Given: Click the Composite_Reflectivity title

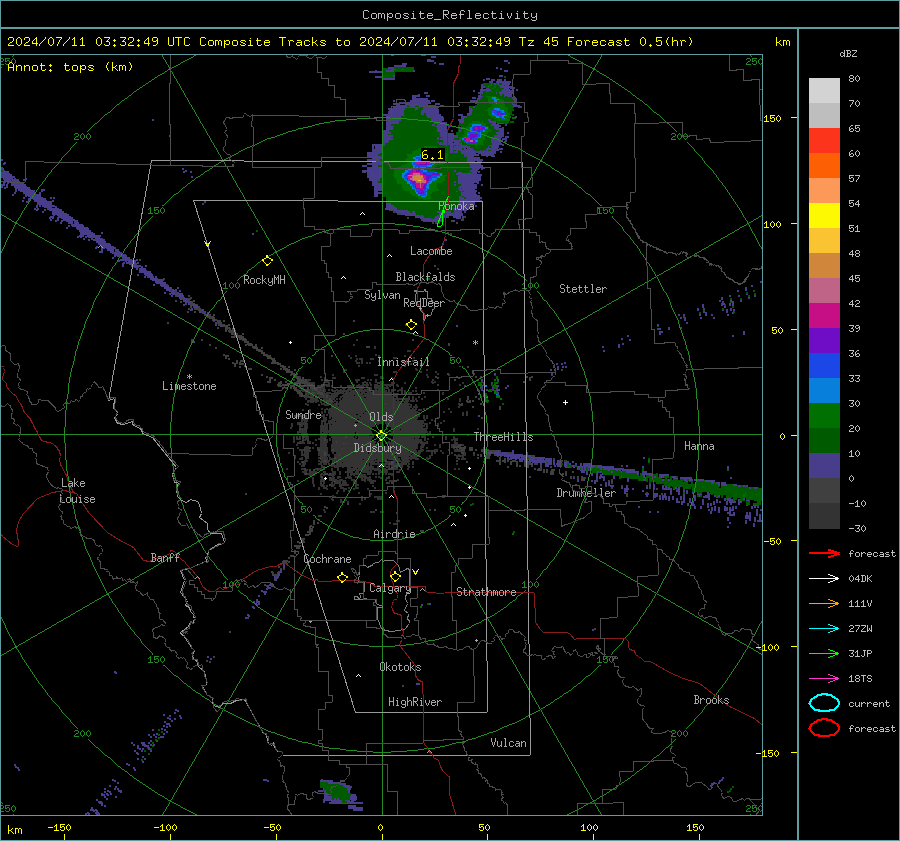Looking at the screenshot, I should 450,15.
